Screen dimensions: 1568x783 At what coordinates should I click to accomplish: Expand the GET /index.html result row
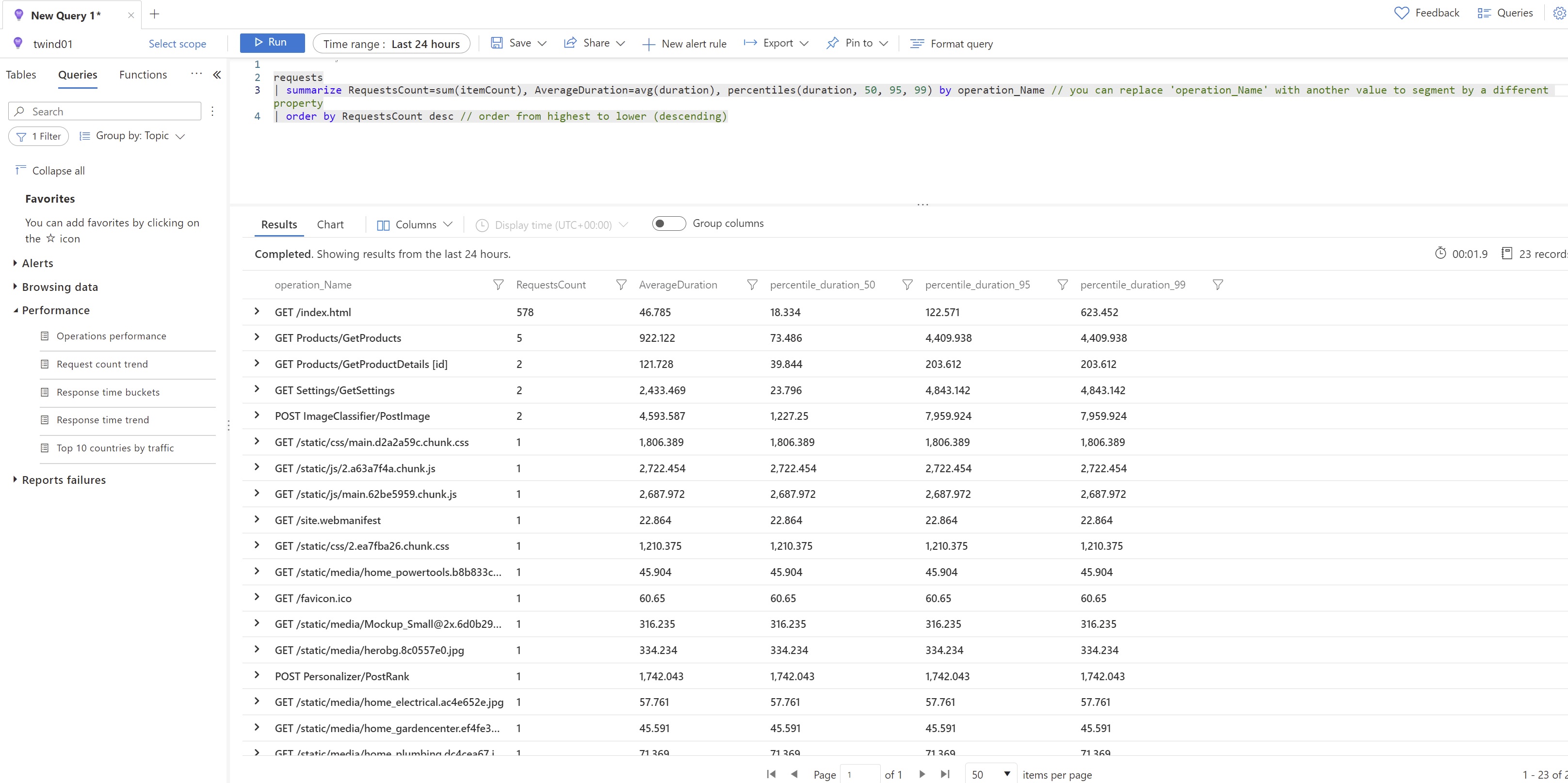[257, 311]
